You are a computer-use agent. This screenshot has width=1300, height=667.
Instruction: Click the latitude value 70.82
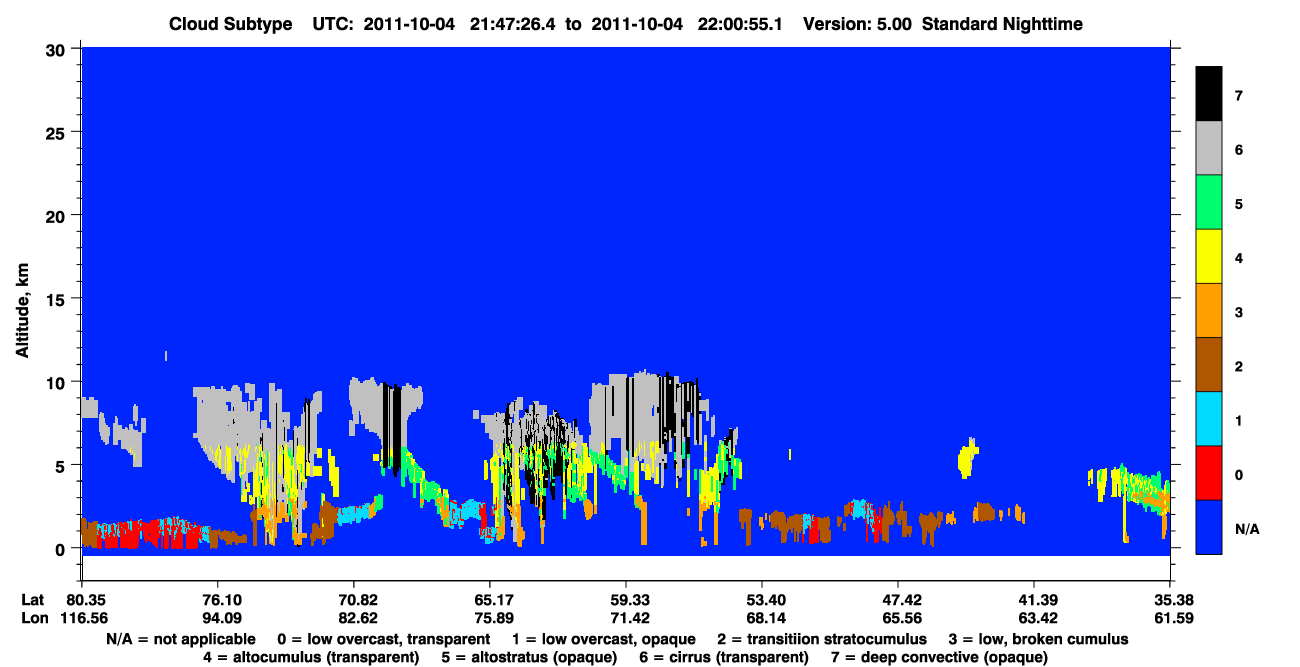tap(353, 600)
